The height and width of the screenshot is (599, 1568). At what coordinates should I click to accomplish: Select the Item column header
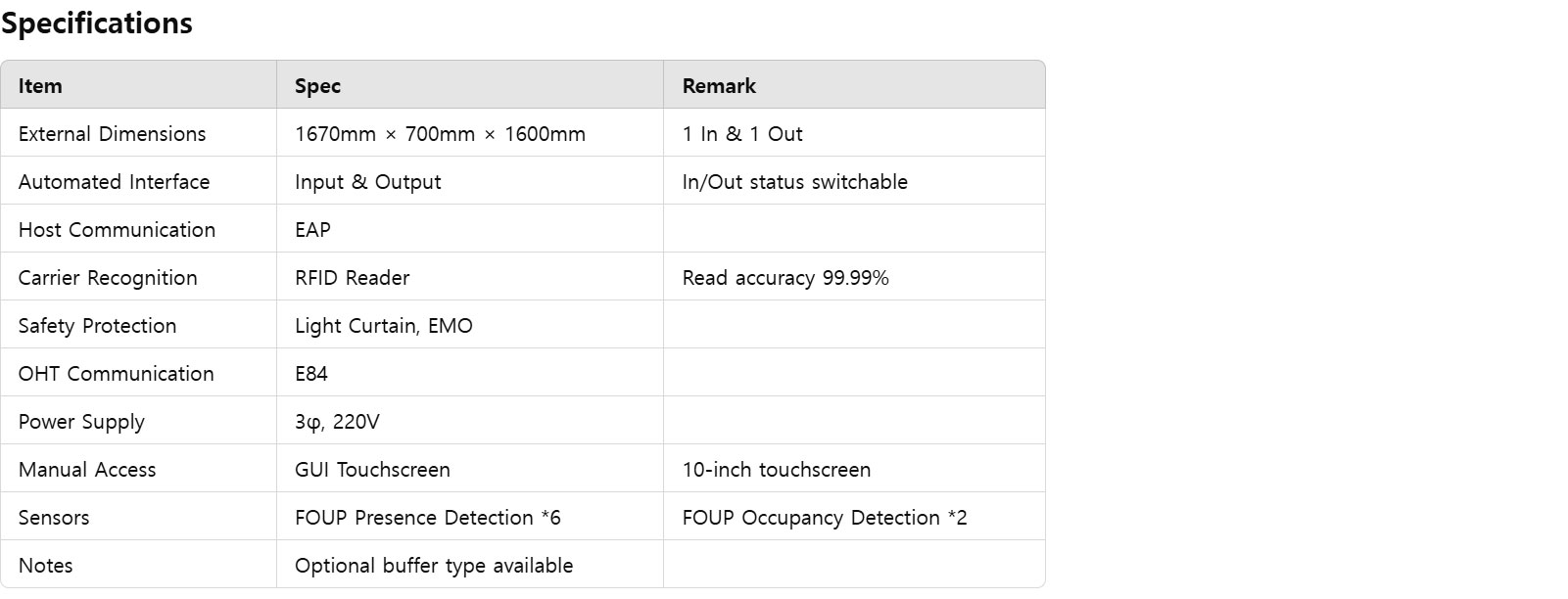pos(139,85)
